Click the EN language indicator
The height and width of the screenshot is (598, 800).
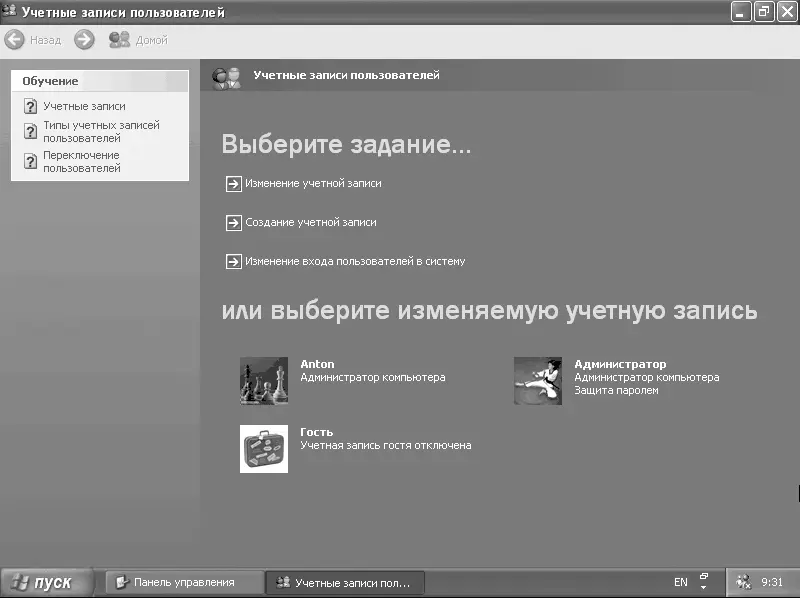point(681,582)
